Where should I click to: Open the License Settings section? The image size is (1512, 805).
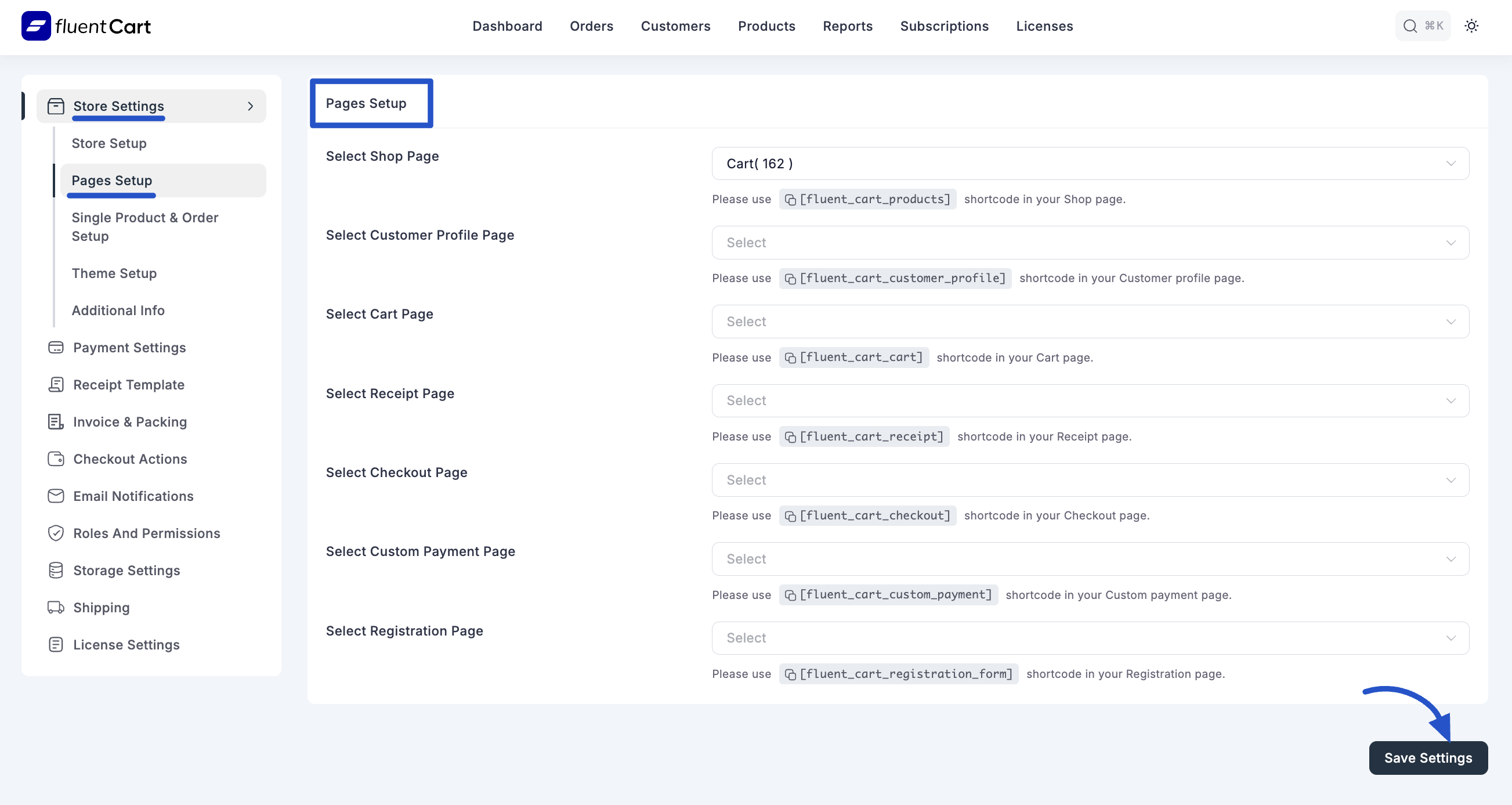126,645
